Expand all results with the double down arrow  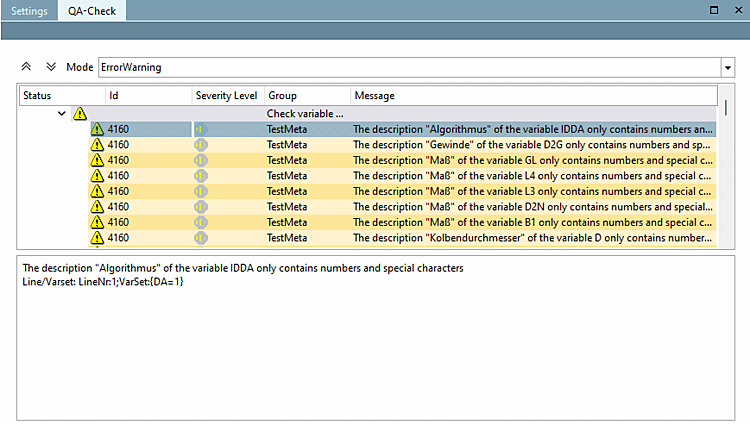51,67
